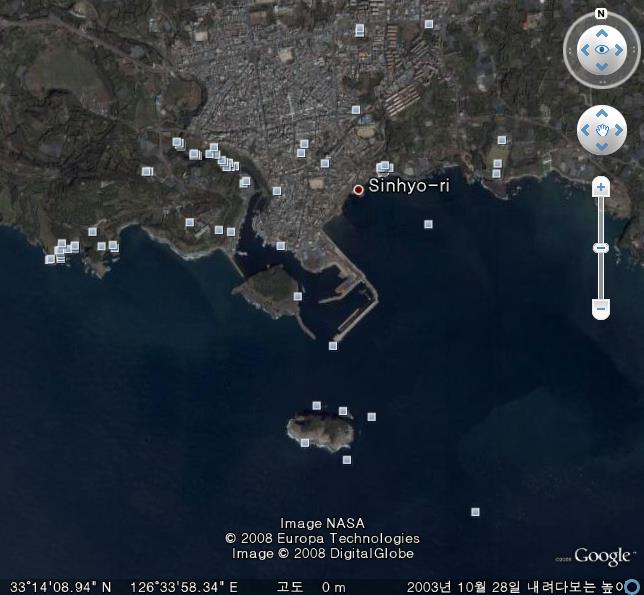The width and height of the screenshot is (644, 595).
Task: Open photo icon in open sea east of Sinhyo-ri
Action: [x=428, y=224]
